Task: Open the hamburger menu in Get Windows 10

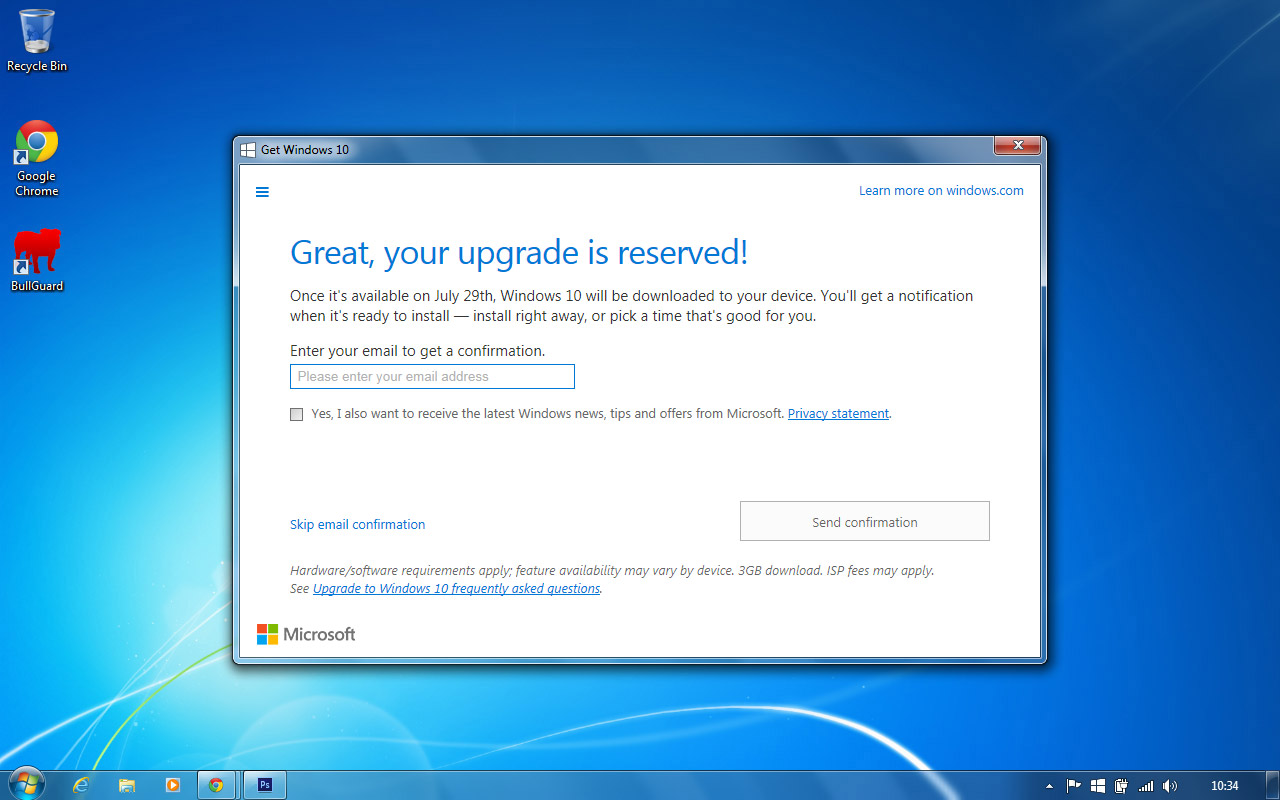Action: click(262, 192)
